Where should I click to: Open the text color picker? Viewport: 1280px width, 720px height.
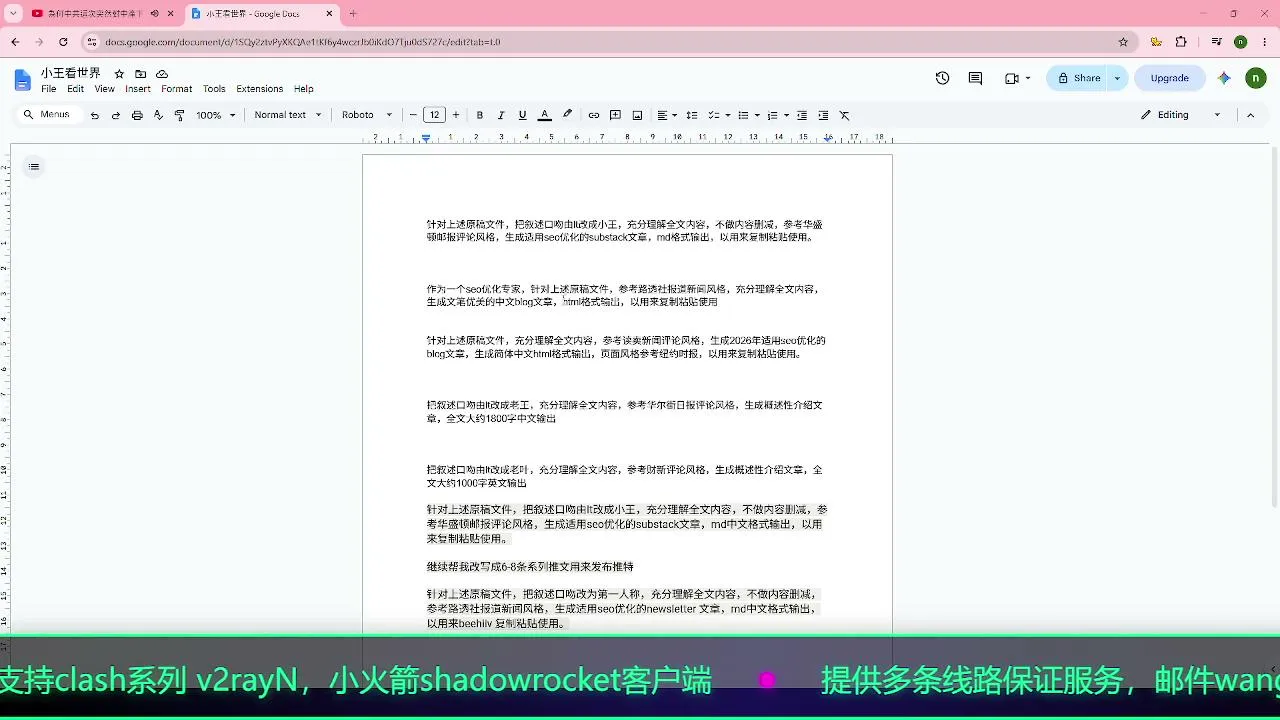click(545, 115)
